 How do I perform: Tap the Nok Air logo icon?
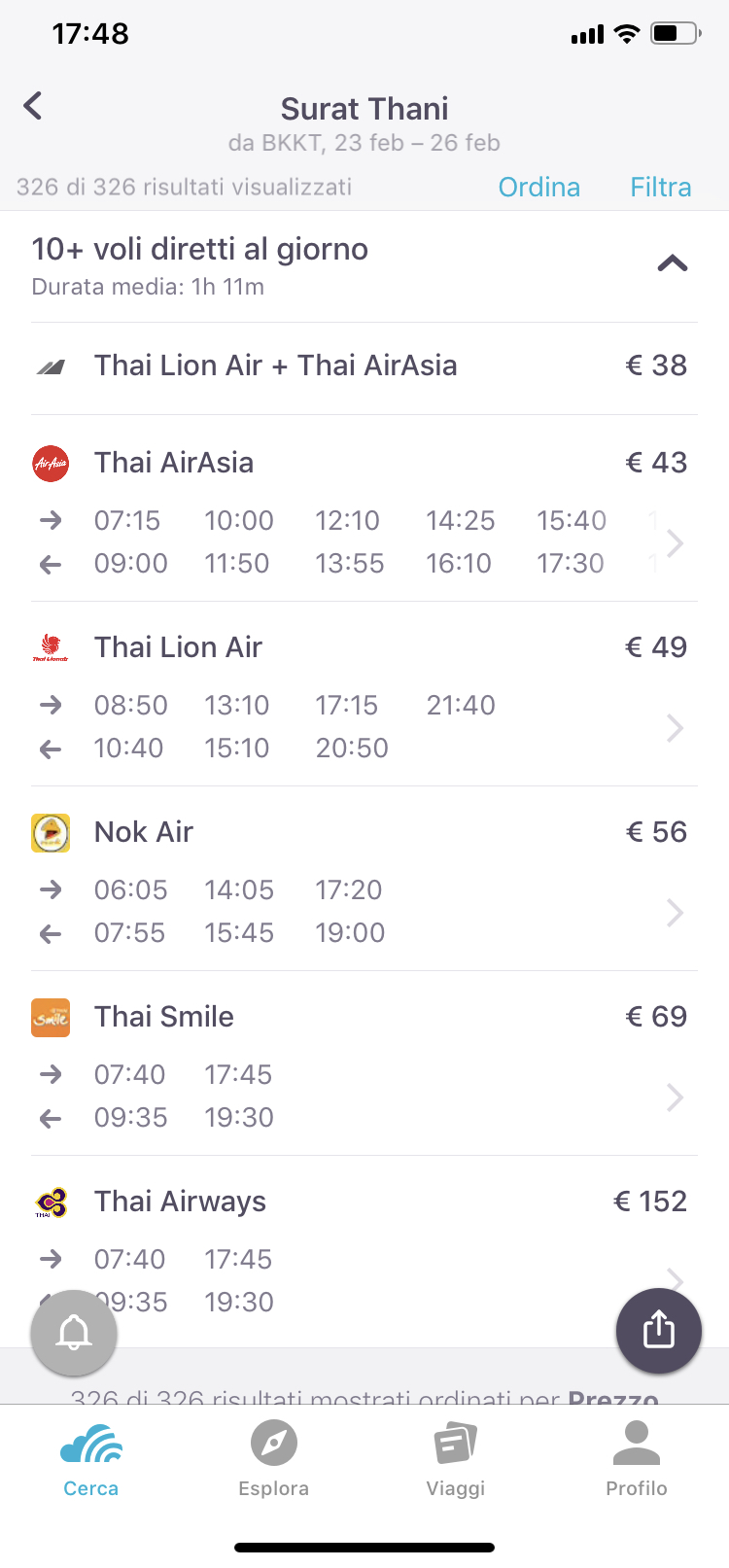[x=51, y=833]
